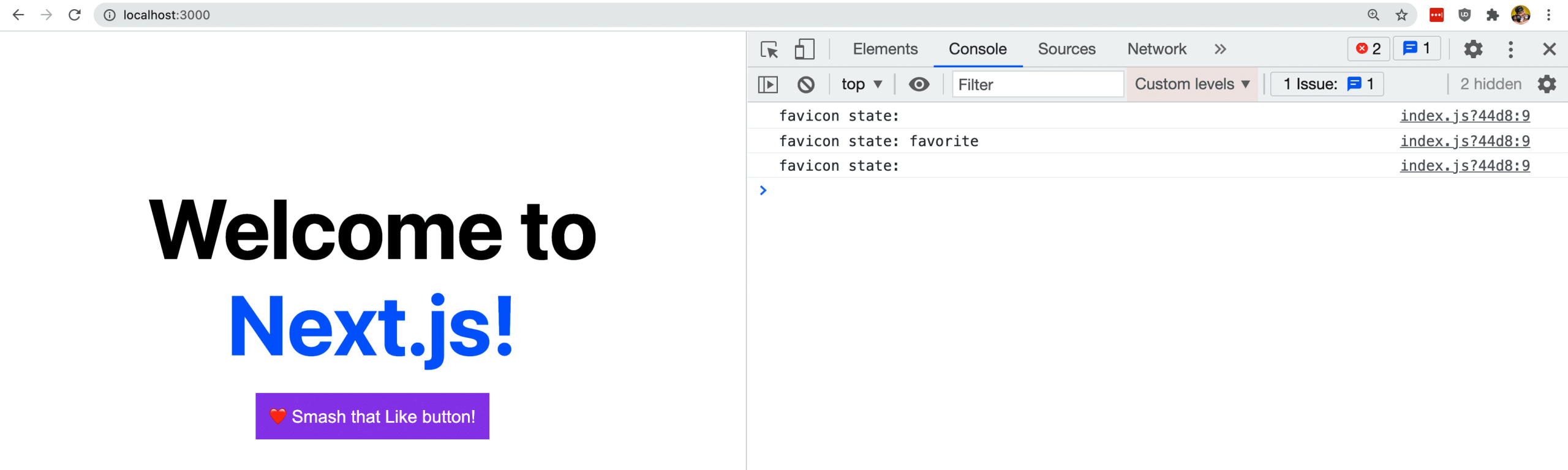Viewport: 1568px width, 470px height.
Task: Open DevTools settings gear
Action: click(x=1473, y=49)
